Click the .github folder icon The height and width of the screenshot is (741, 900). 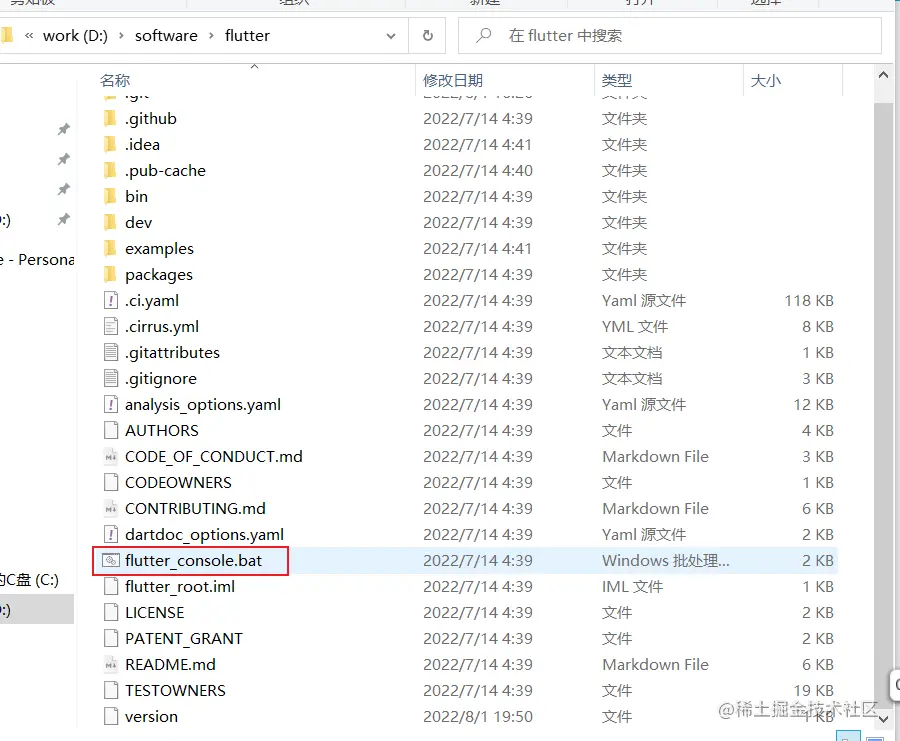110,118
